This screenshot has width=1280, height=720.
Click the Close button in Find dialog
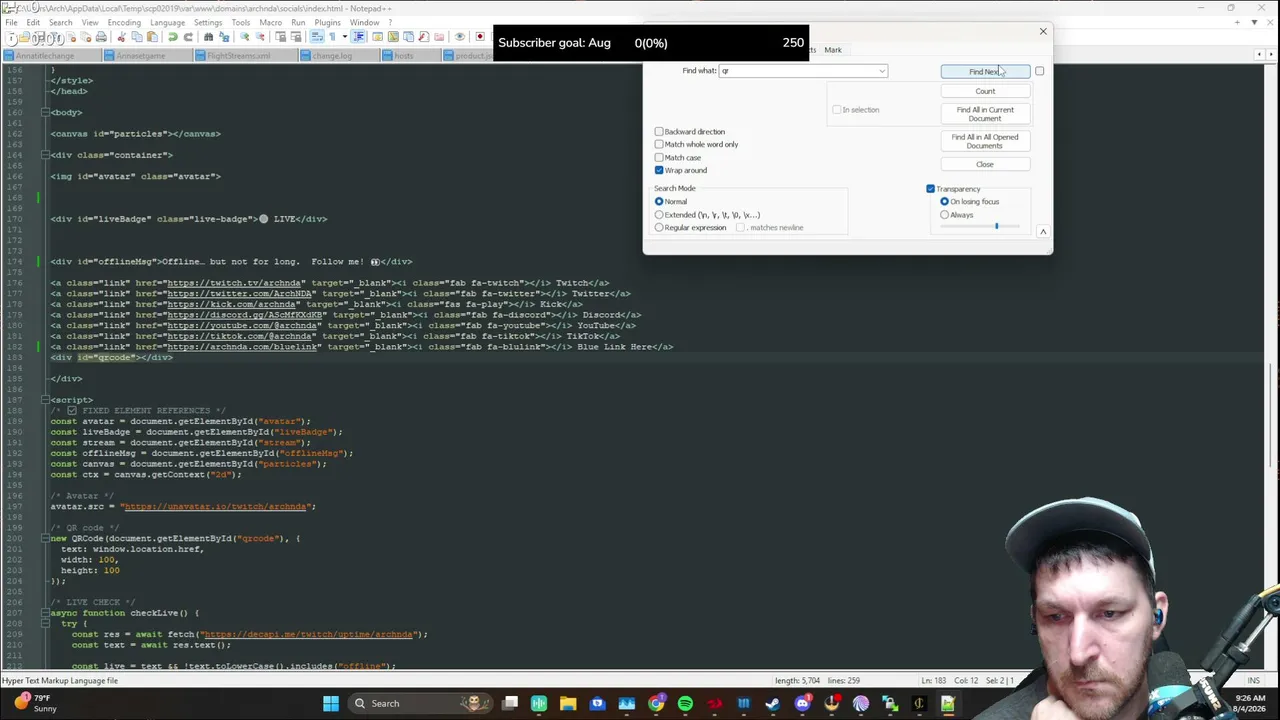(x=985, y=165)
